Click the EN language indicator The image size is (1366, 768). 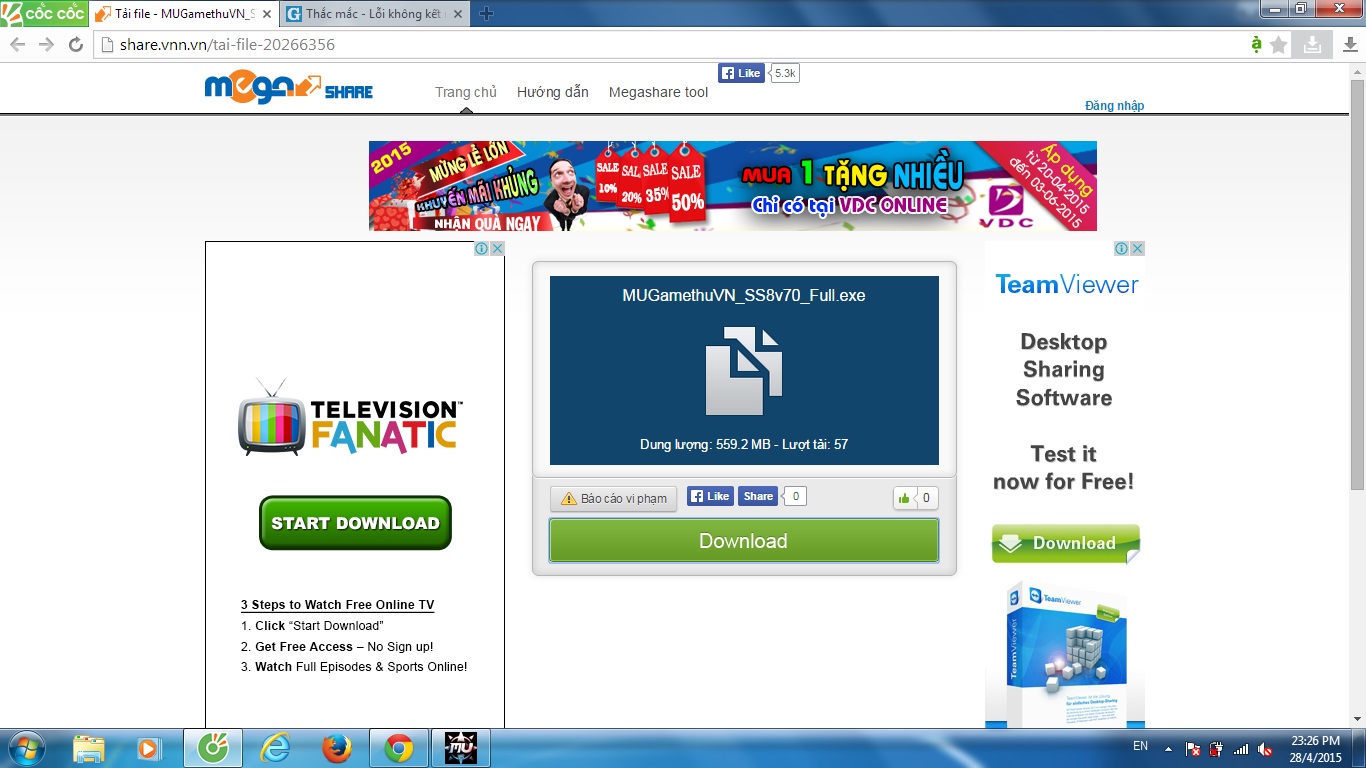coord(1140,746)
